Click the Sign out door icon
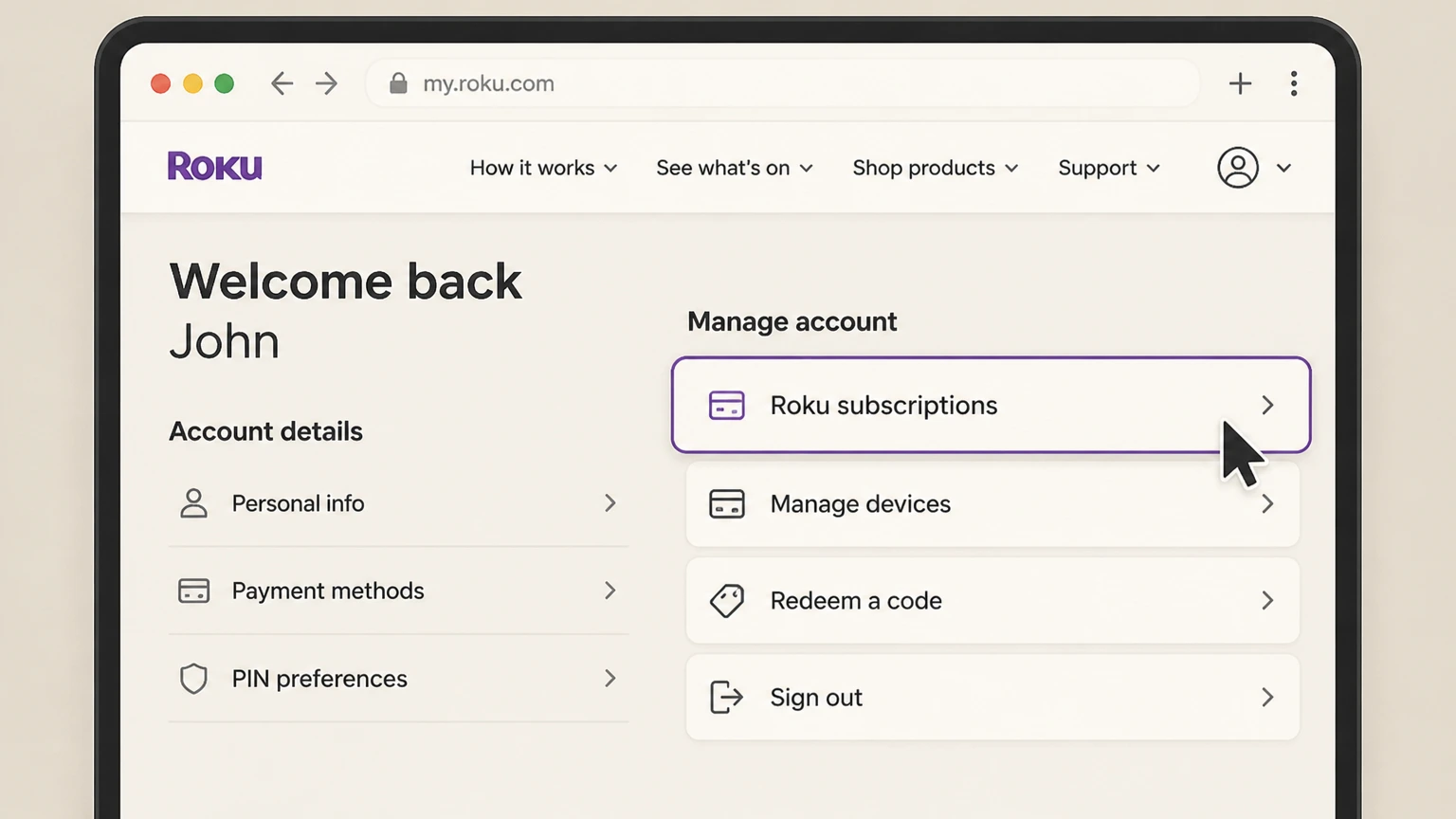 click(726, 697)
